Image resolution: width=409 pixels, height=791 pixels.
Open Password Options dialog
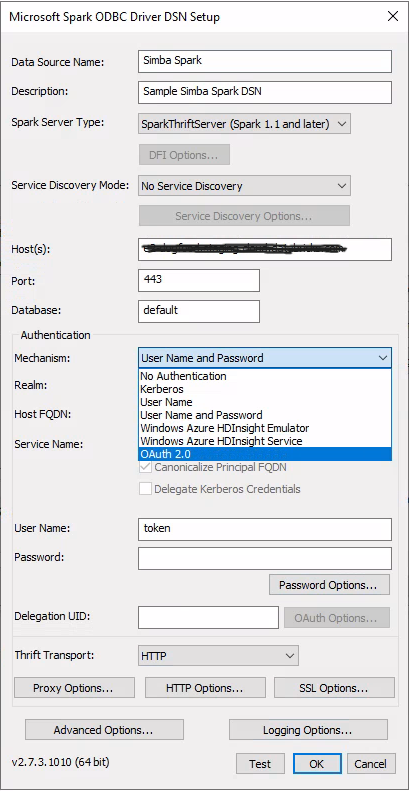[328, 585]
